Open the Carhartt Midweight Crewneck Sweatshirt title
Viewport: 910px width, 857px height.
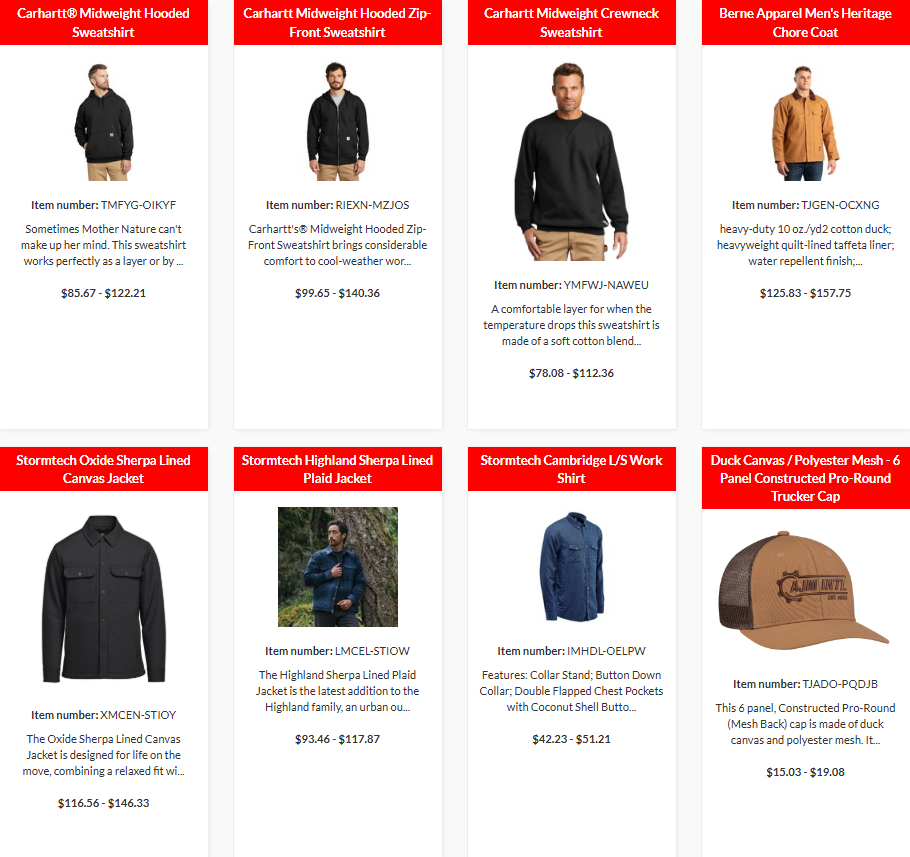[x=571, y=23]
